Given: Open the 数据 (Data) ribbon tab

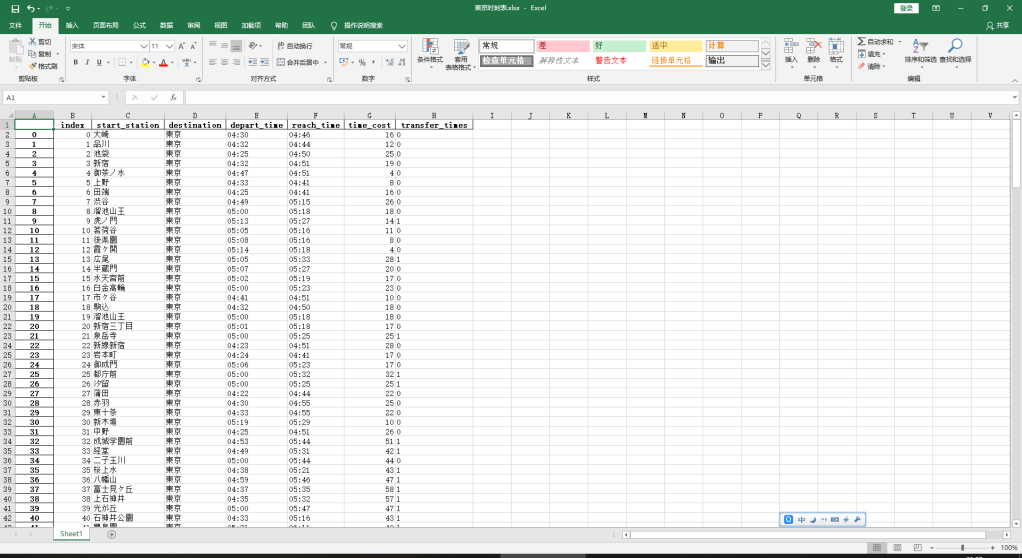Looking at the screenshot, I should (166, 25).
